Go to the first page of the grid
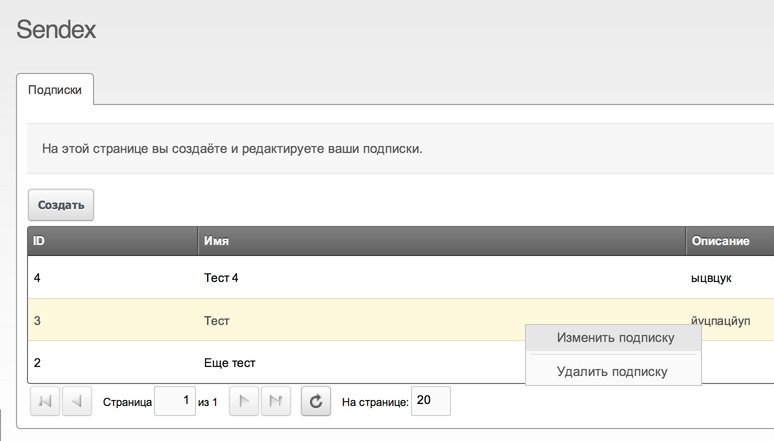Screen dimensions: 774x441 44,402
